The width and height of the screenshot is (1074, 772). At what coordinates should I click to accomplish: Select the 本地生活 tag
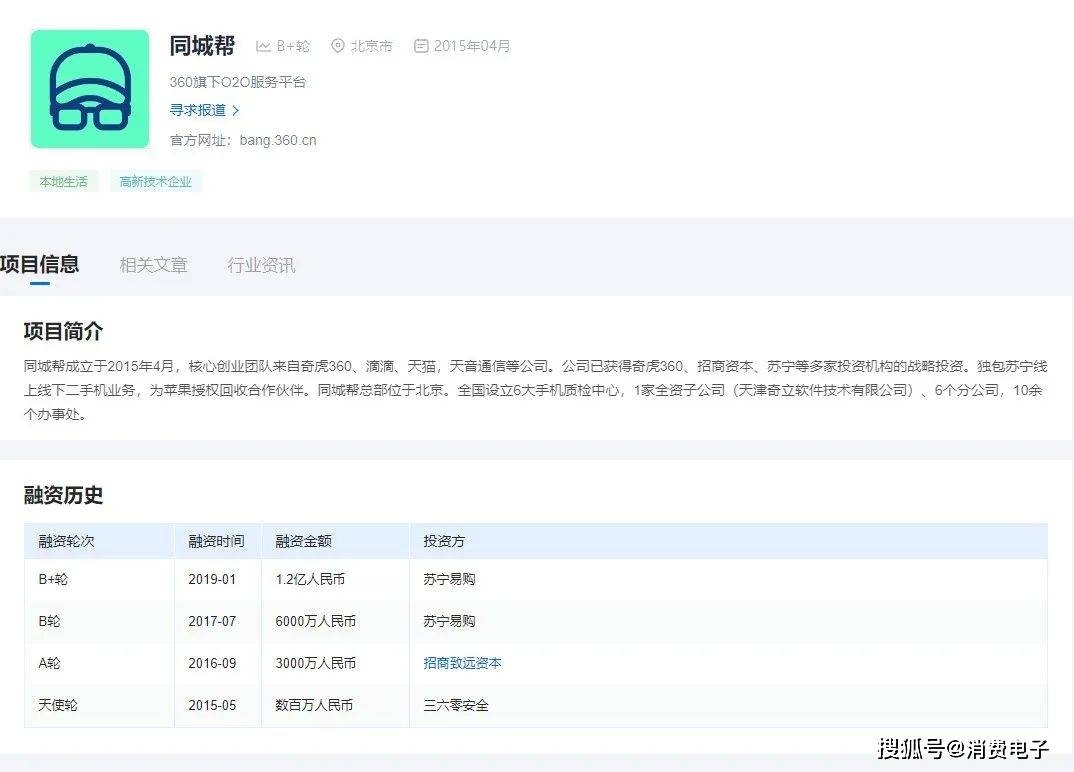click(64, 182)
